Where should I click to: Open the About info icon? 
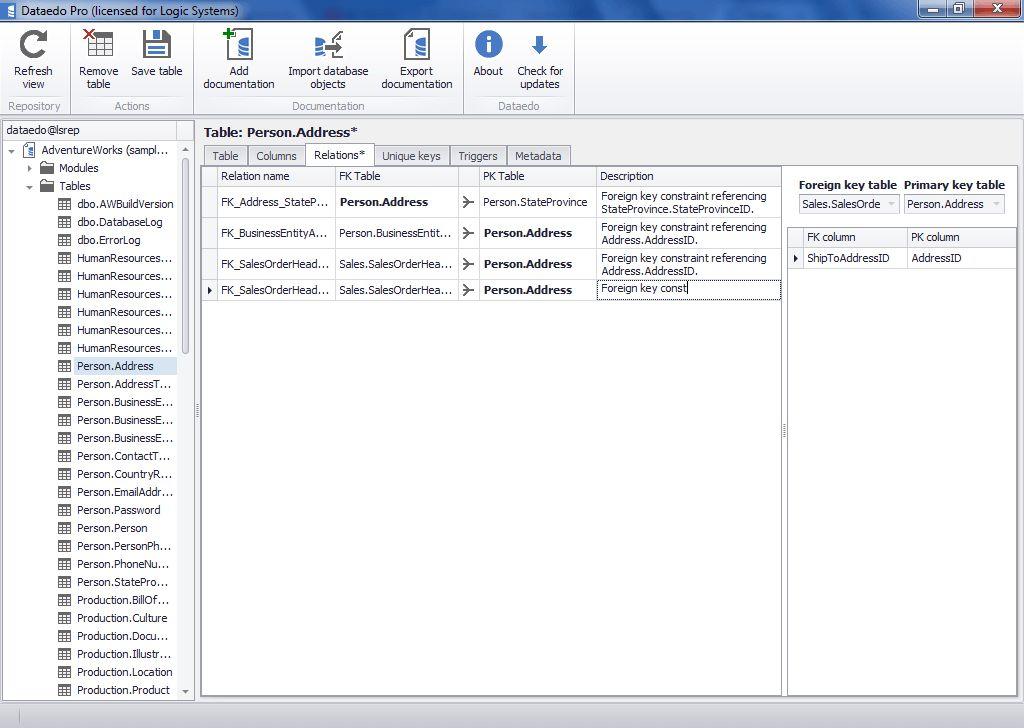click(488, 44)
